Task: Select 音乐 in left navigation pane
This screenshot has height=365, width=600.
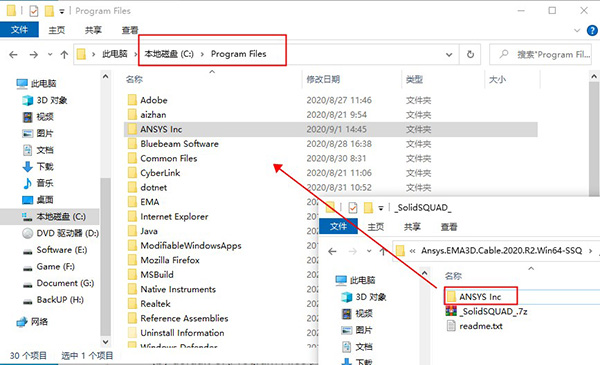Action: click(38, 183)
